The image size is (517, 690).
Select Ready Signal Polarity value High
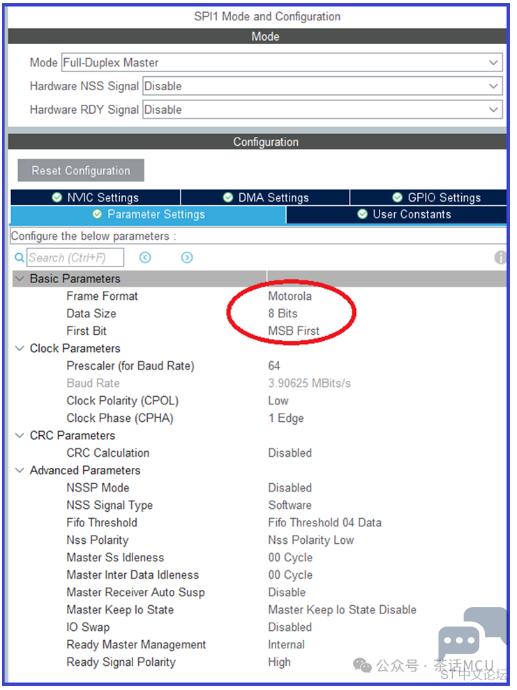point(279,662)
